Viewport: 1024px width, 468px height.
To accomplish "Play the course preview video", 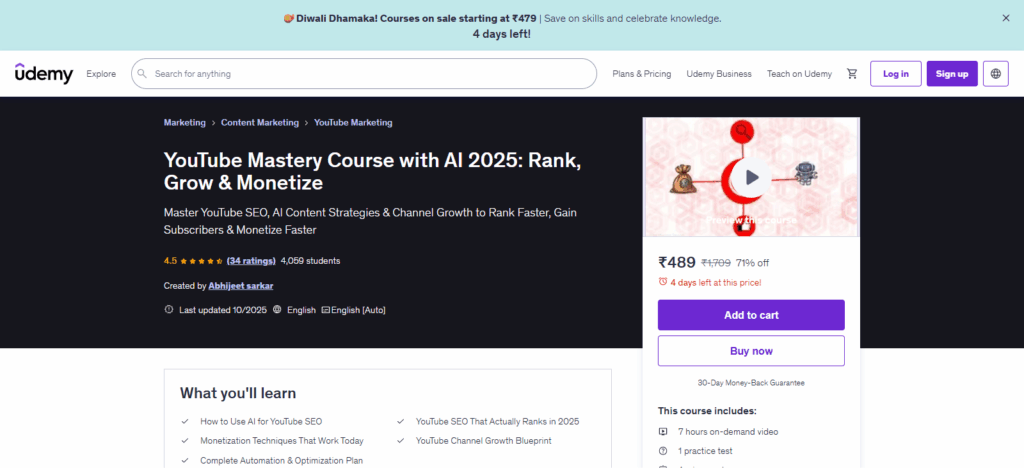I will tap(751, 178).
